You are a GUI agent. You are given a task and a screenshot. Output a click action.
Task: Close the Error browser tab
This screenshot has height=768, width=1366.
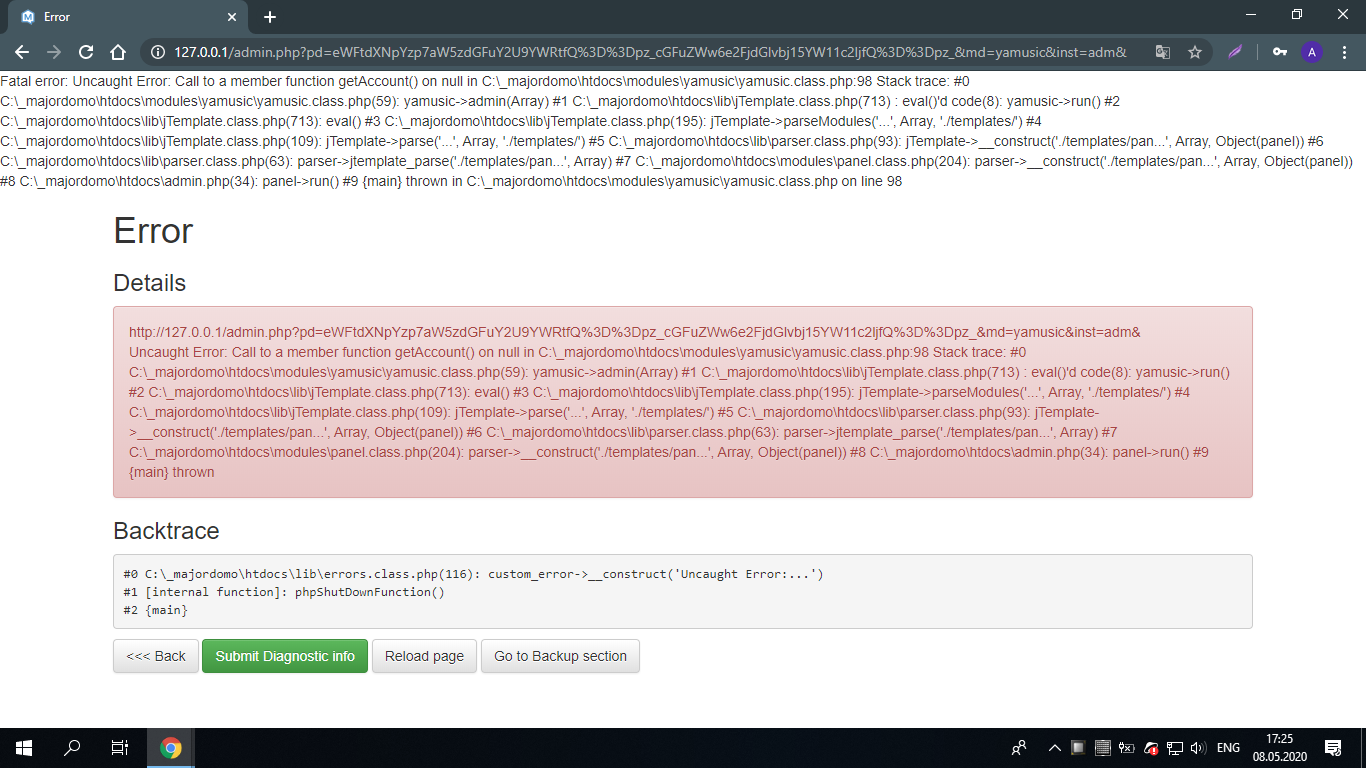232,17
